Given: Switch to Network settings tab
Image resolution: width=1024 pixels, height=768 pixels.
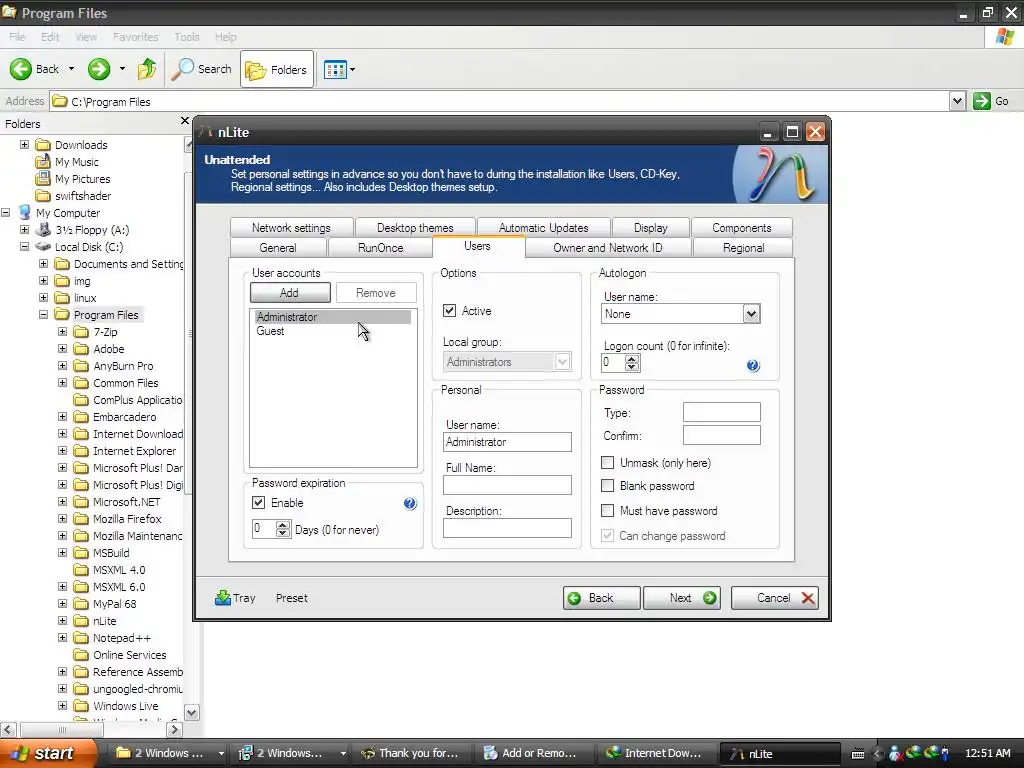Looking at the screenshot, I should pyautogui.click(x=291, y=227).
